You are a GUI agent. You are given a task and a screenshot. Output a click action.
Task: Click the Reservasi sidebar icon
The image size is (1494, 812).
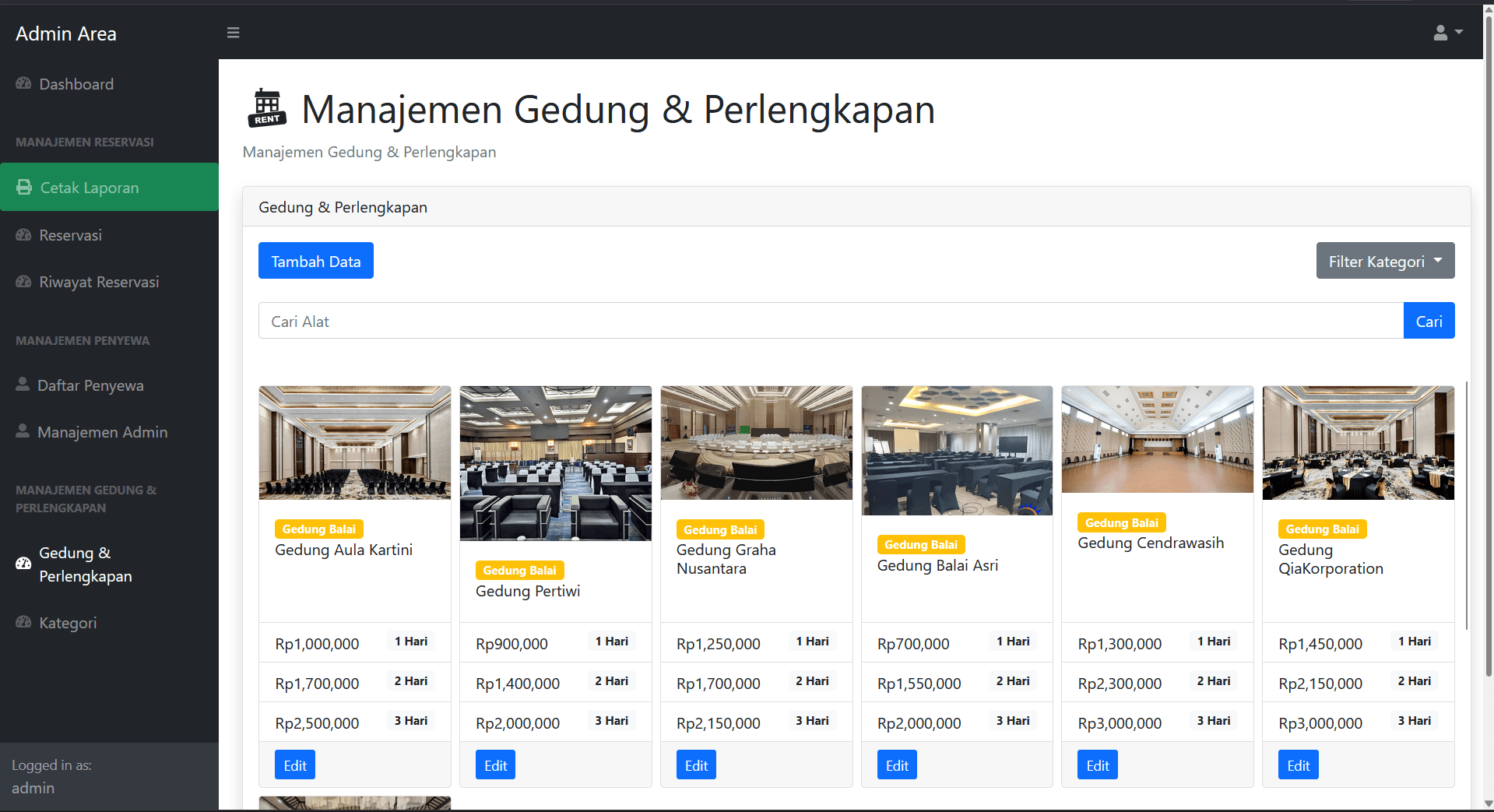click(x=23, y=234)
